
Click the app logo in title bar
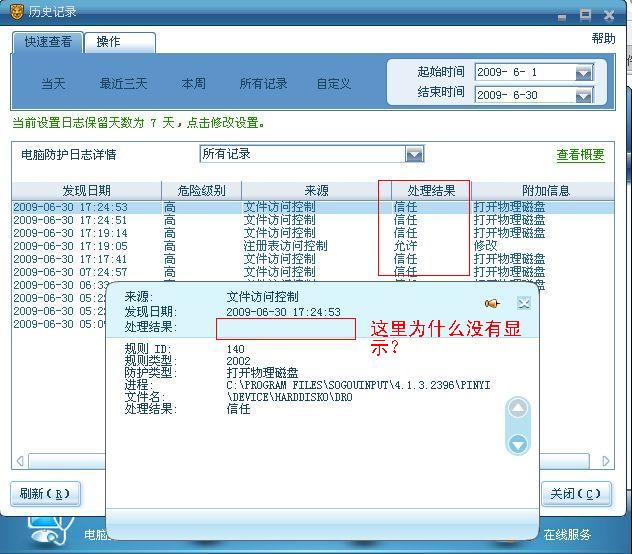tap(17, 11)
